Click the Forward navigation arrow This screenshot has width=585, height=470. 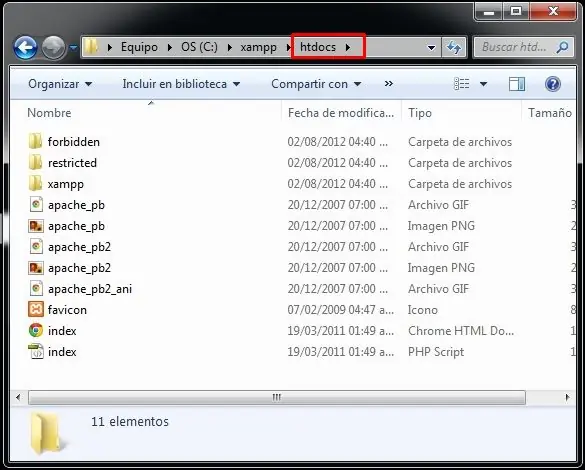[x=53, y=48]
